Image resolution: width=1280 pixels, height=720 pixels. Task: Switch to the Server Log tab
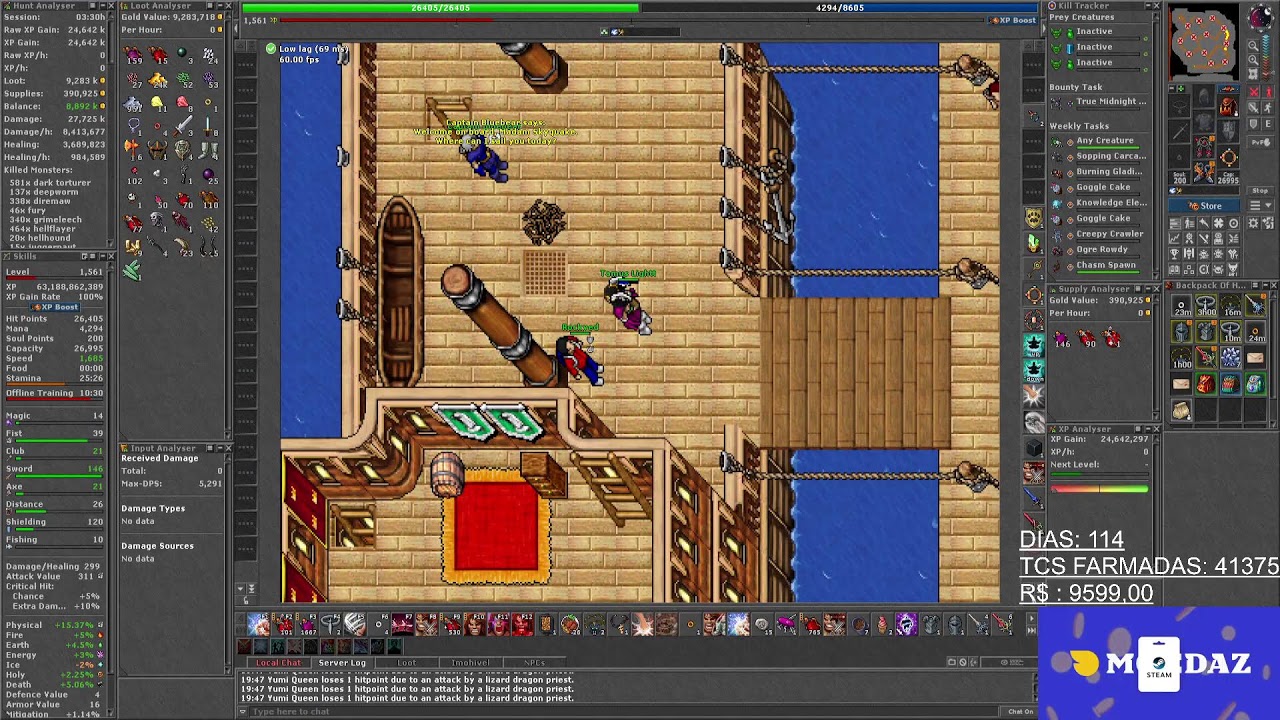[342, 662]
